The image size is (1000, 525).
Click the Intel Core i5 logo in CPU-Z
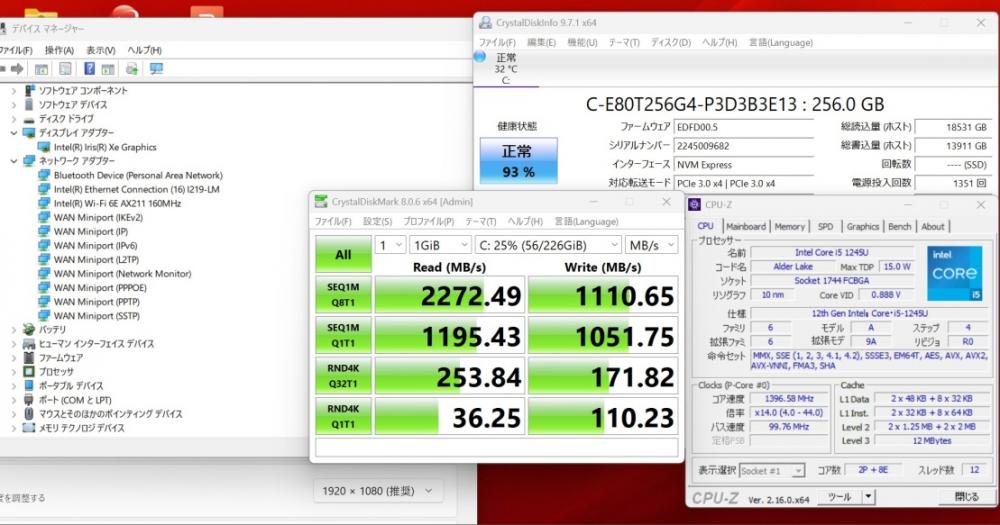(954, 273)
